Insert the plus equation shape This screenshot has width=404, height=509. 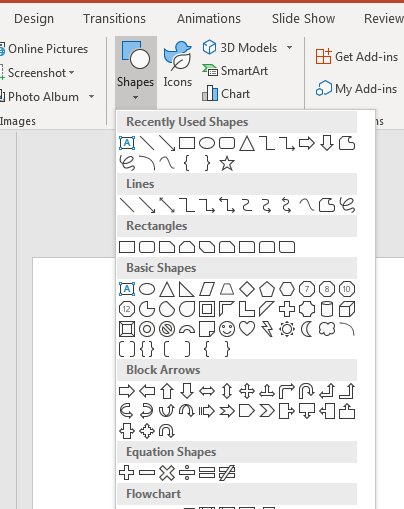[127, 473]
